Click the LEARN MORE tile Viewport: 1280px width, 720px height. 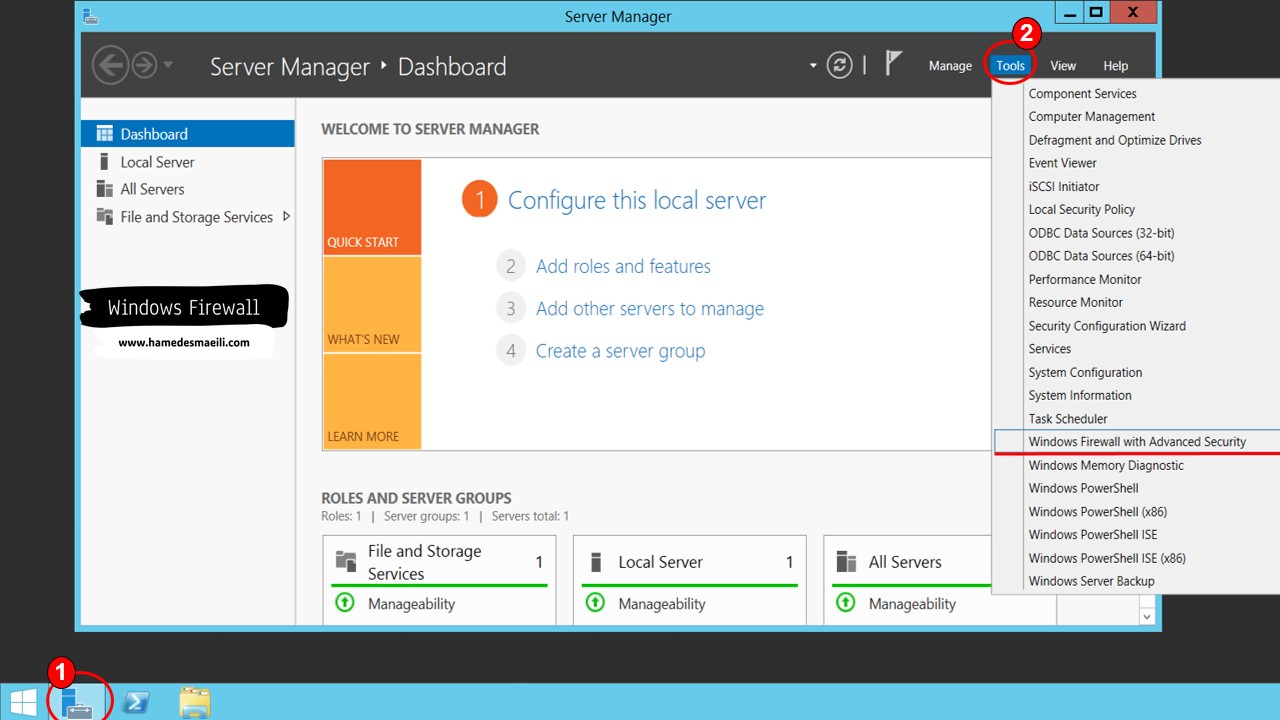click(372, 401)
